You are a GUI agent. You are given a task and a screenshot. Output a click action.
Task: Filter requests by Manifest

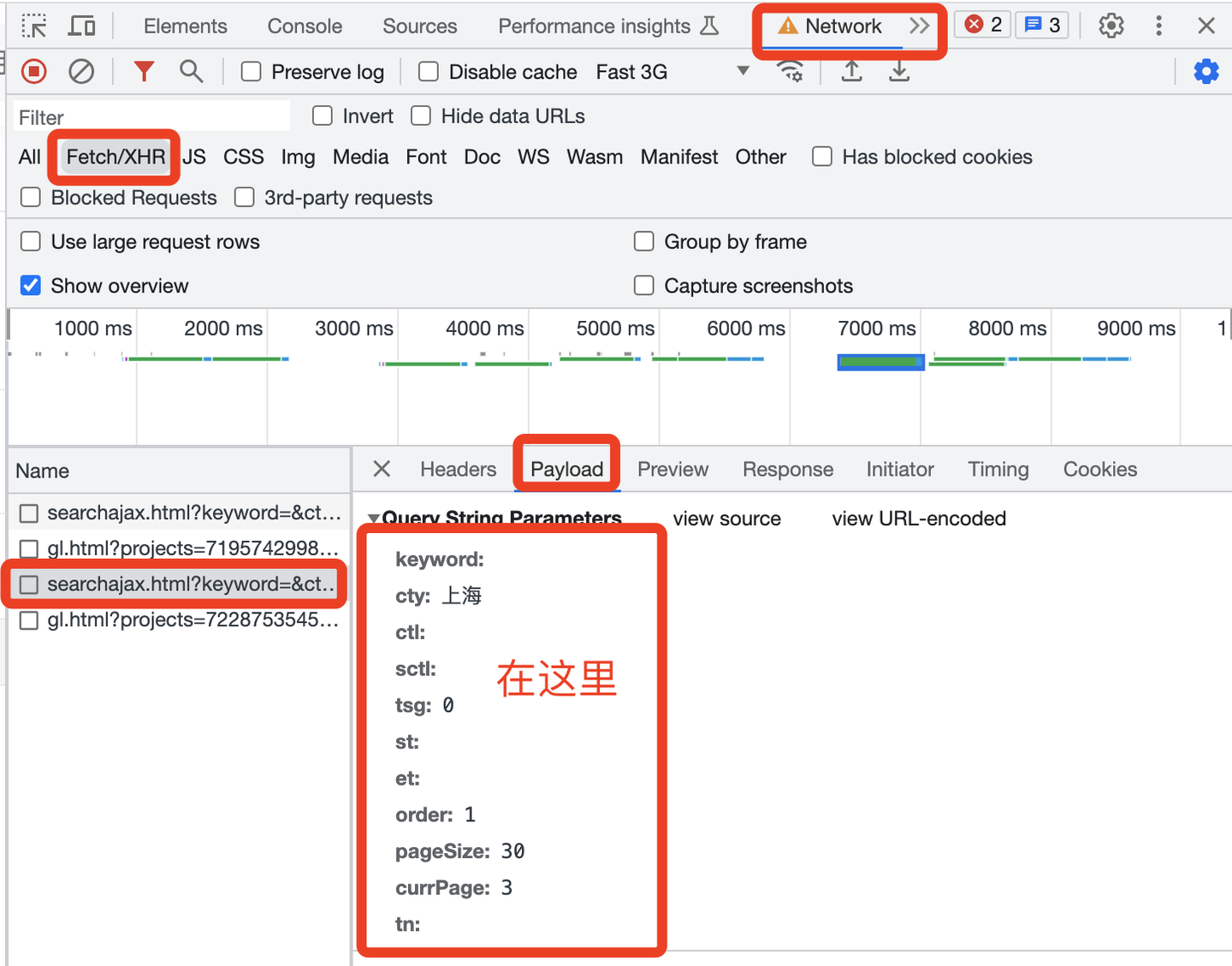point(679,157)
